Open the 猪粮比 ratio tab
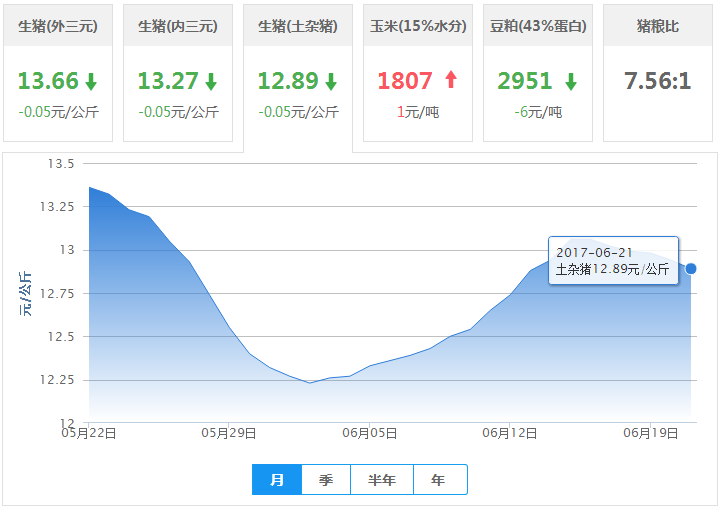Viewport: 723px width, 510px height. click(x=658, y=26)
